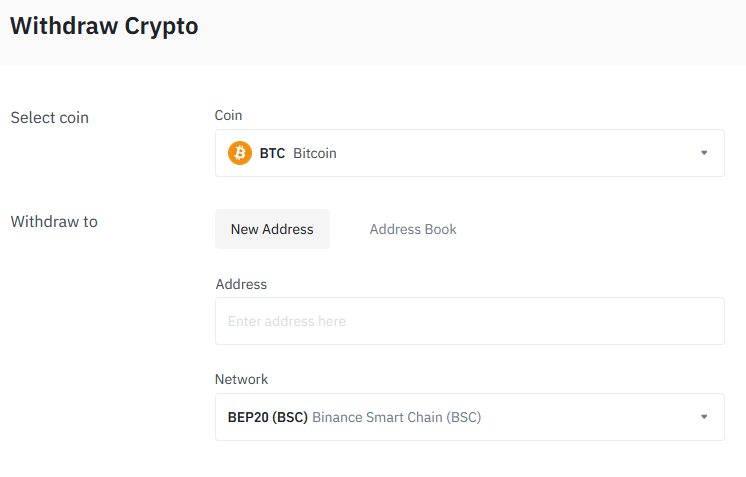Screen dimensions: 746x477
Task: Select the New Address tab
Action: (x=272, y=229)
